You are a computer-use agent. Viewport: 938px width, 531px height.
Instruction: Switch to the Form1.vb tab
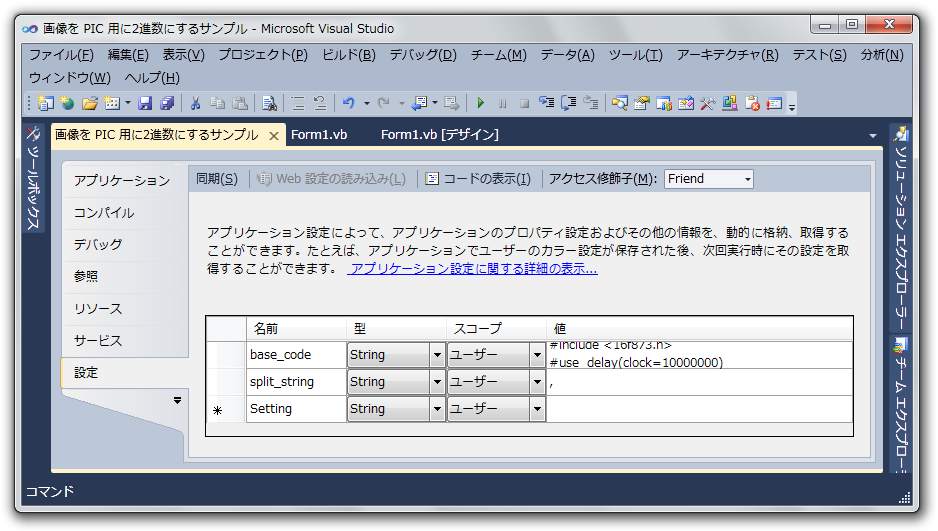tap(319, 135)
